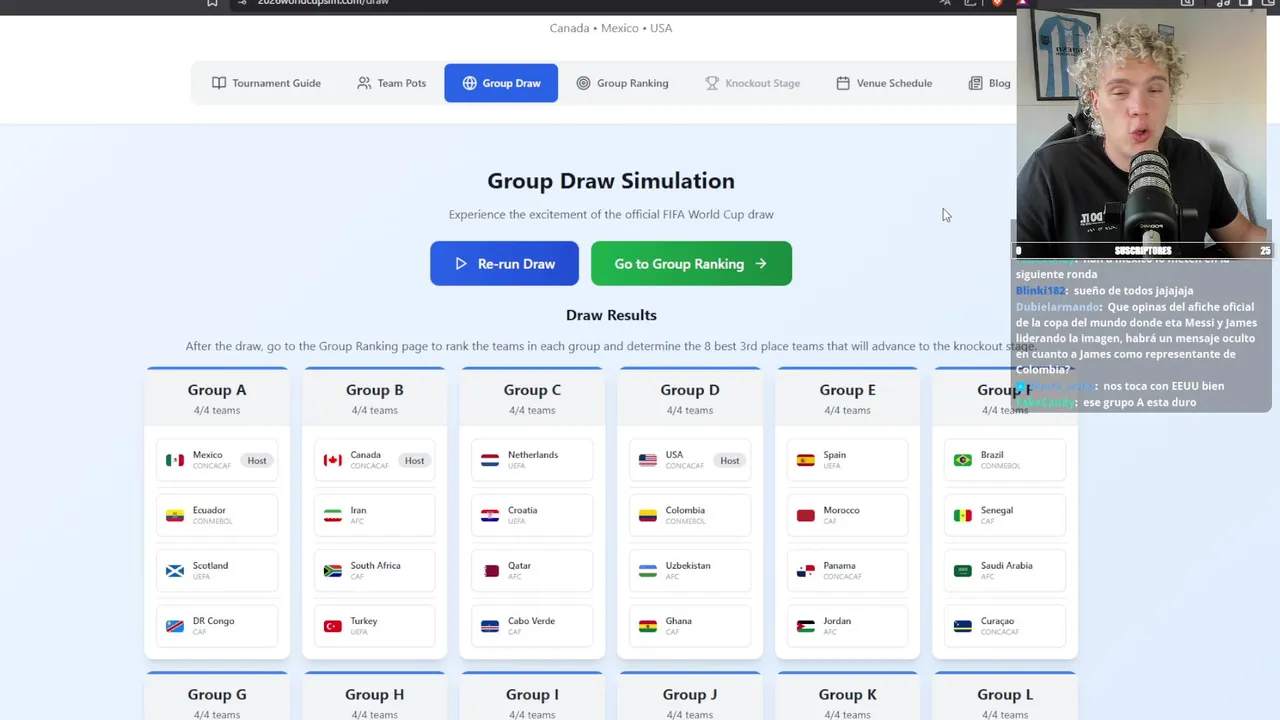
Task: Click the Host badge next to Mexico
Action: pyautogui.click(x=257, y=461)
